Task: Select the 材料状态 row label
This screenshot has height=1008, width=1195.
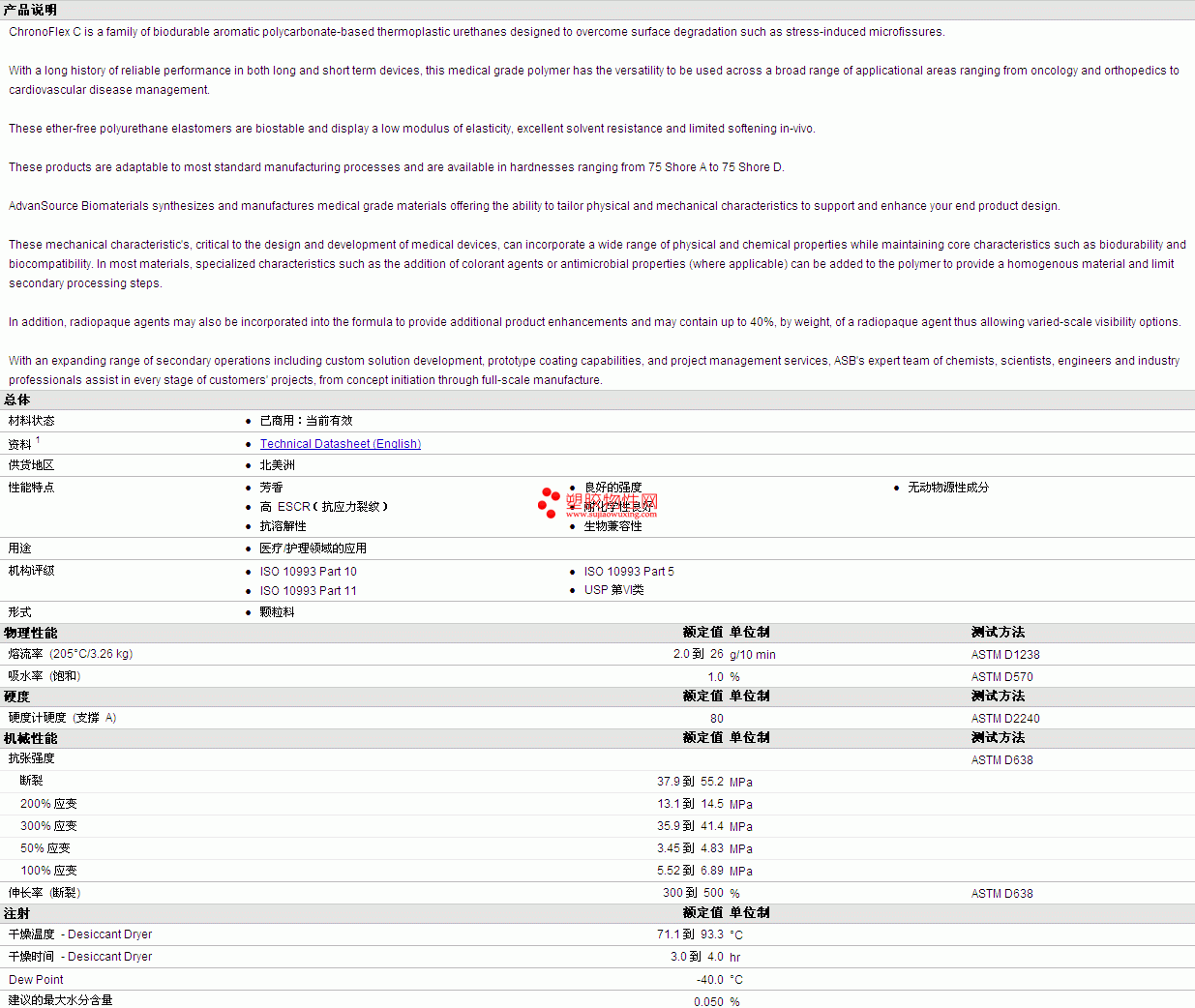Action: tap(32, 421)
